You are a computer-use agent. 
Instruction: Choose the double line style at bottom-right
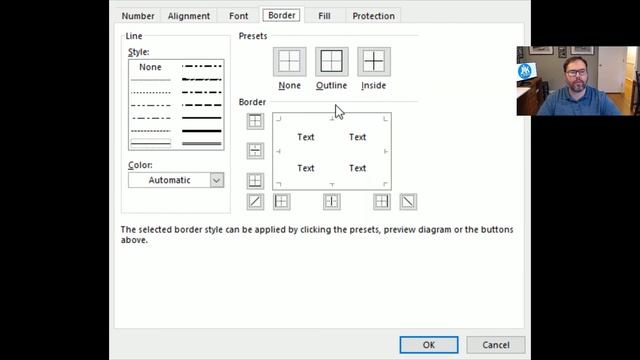pos(202,144)
